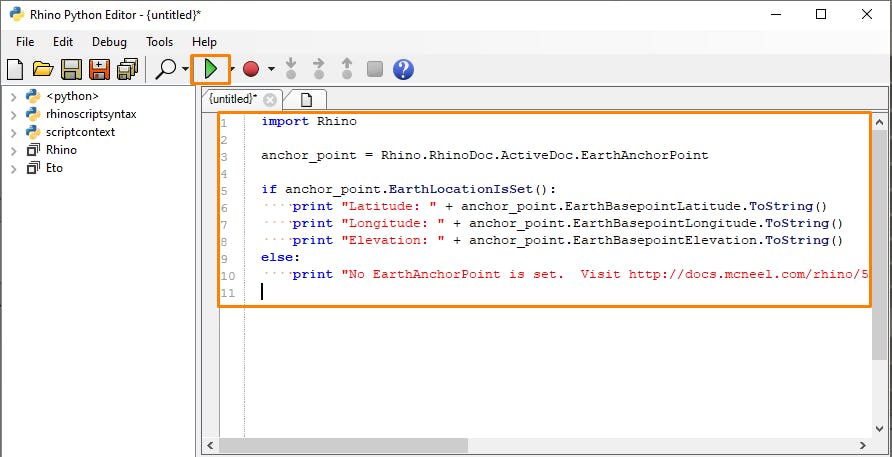Click on the 'import Rhino' line
892x457 pixels.
pyautogui.click(x=309, y=121)
